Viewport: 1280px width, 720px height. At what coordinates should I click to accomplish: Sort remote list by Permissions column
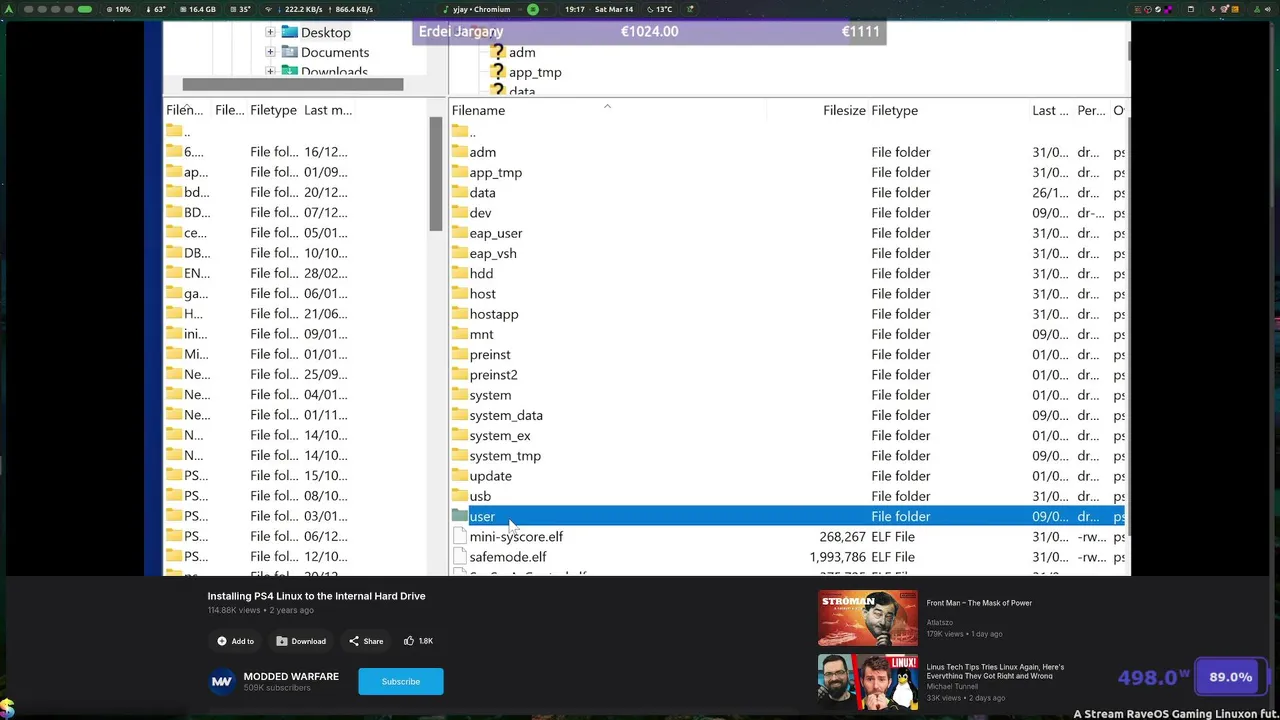[1091, 110]
